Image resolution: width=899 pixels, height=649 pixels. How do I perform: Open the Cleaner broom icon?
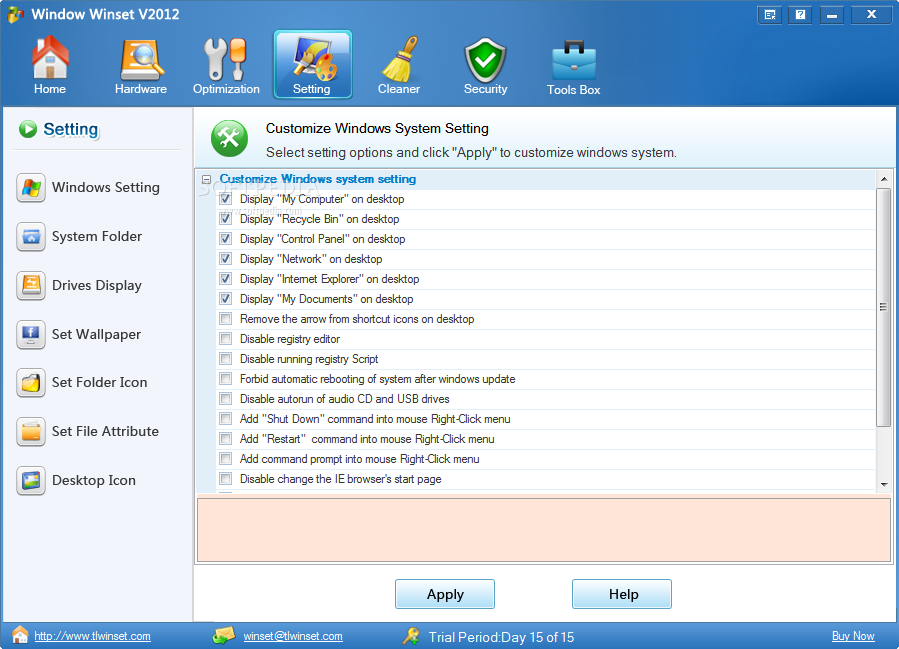click(x=400, y=59)
